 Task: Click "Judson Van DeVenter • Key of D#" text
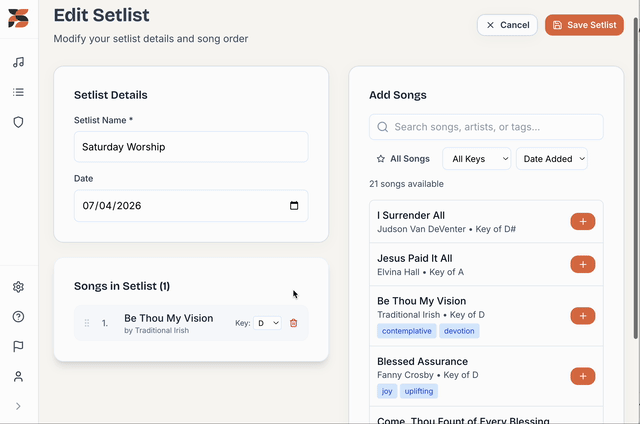tap(446, 229)
